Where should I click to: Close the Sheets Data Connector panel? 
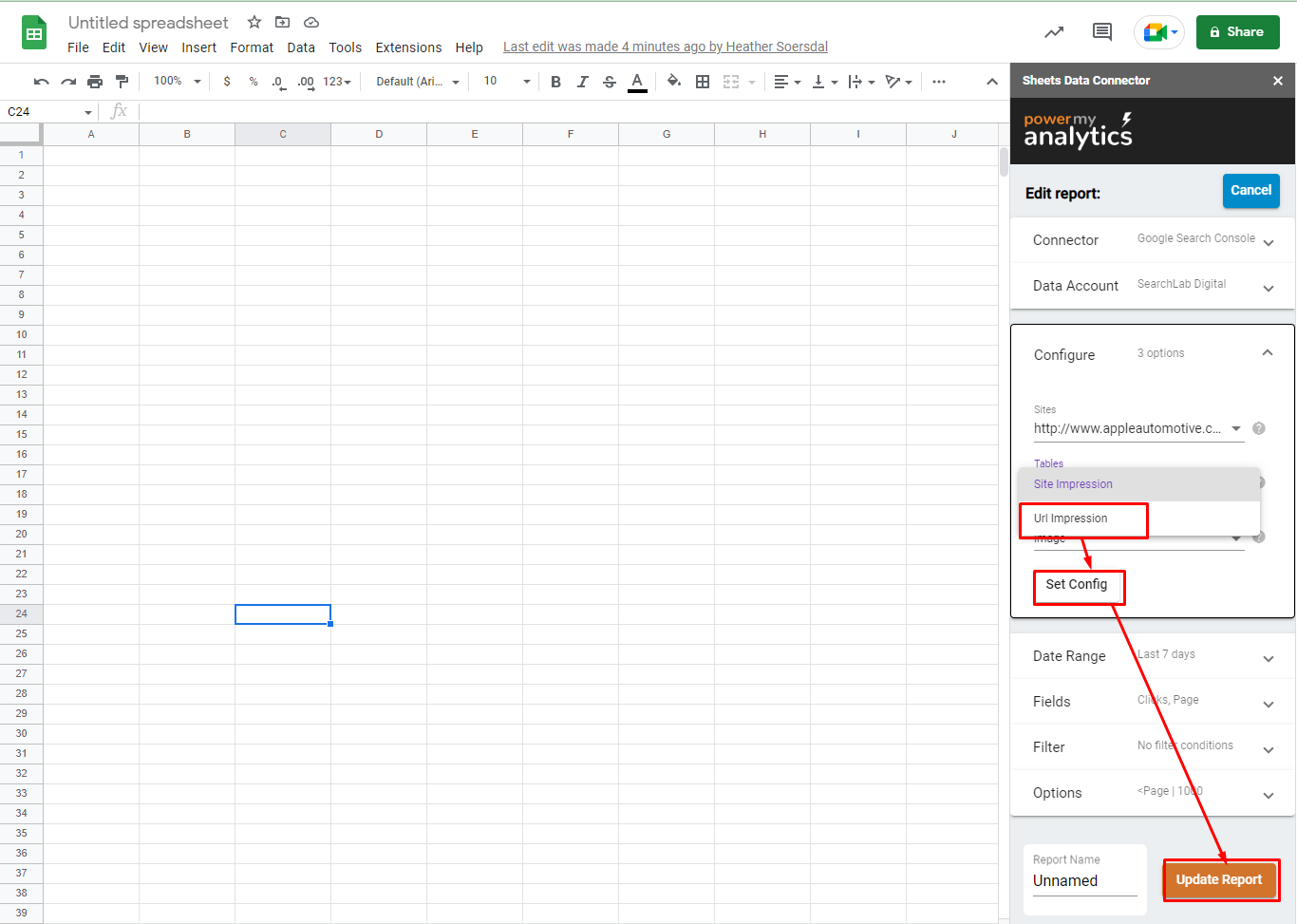pos(1278,81)
